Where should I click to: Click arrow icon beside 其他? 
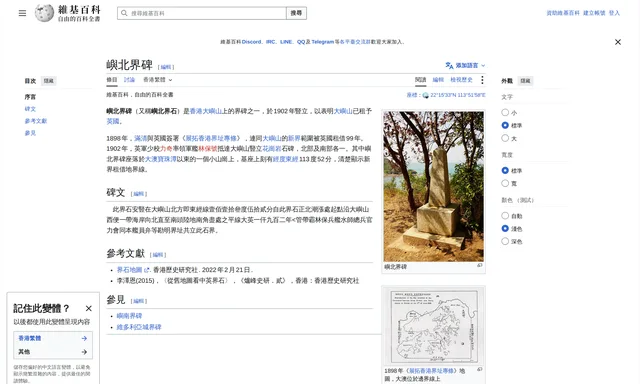pos(84,352)
